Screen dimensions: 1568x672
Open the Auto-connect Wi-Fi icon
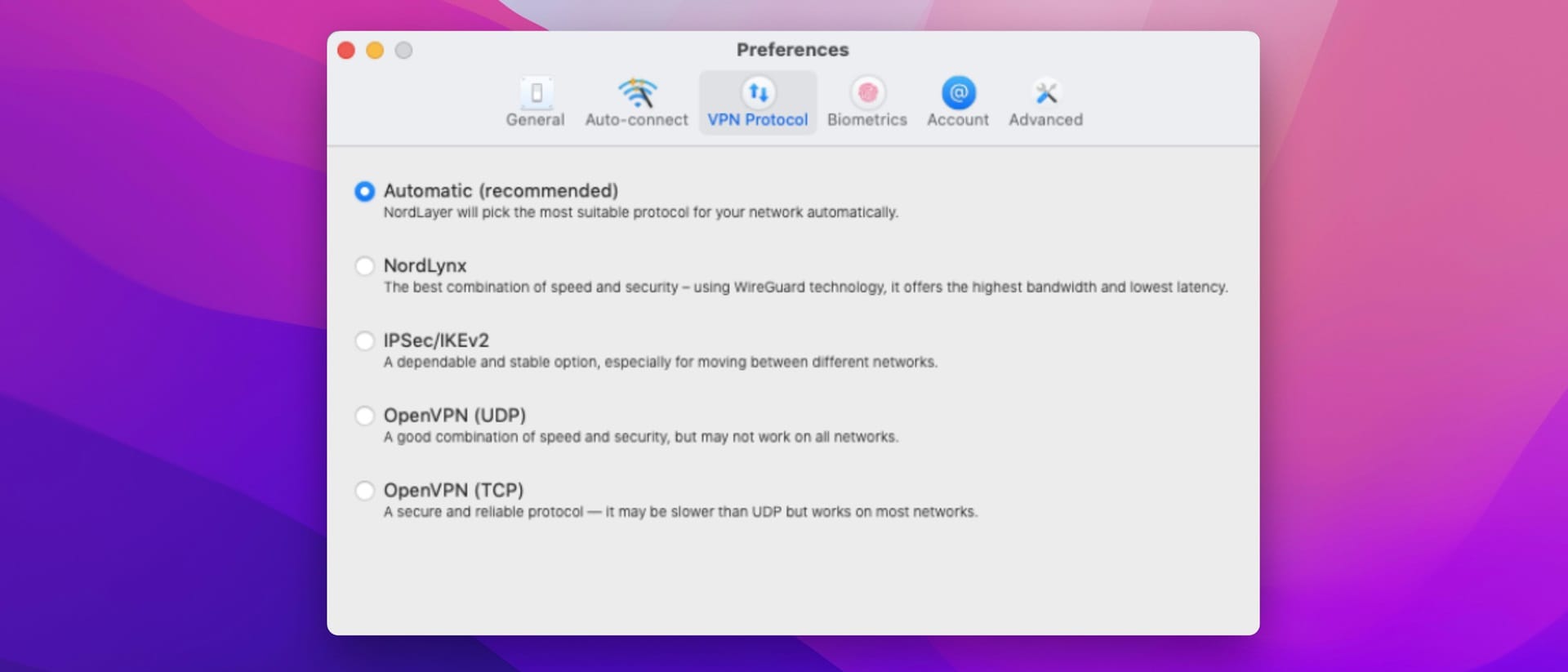coord(637,92)
